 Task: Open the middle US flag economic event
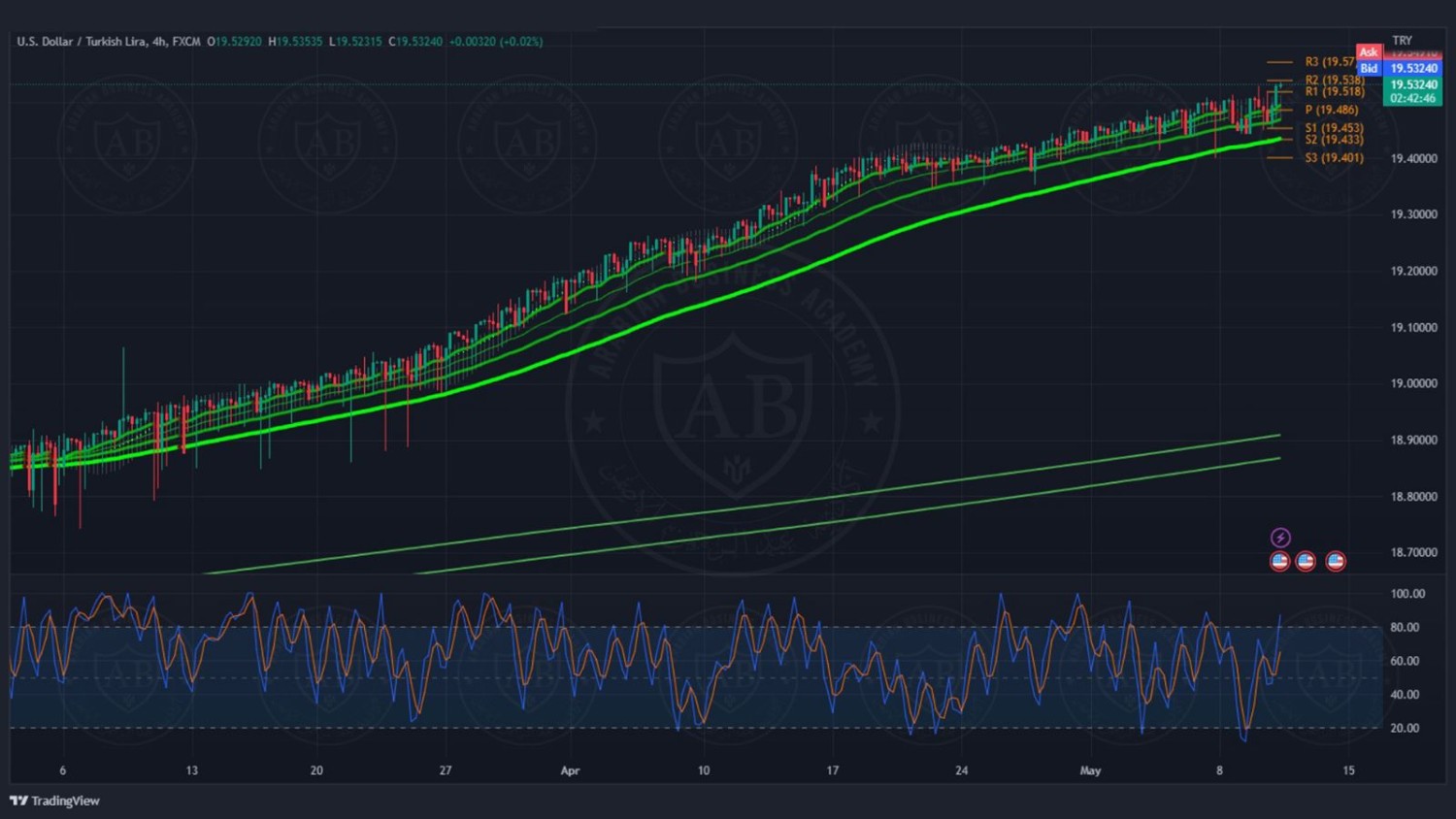[1306, 561]
